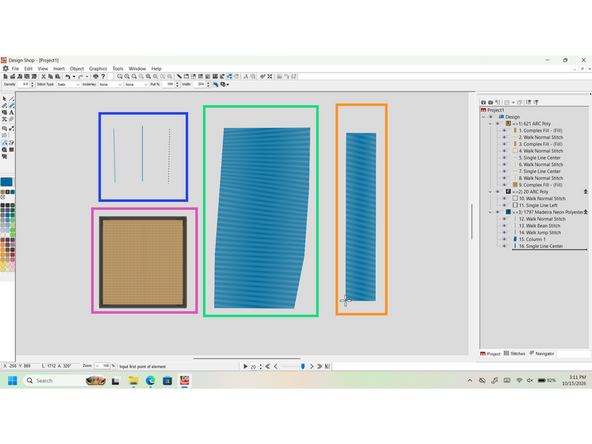This screenshot has height=444, width=592.
Task: Toggle visibility of 5. Single Line Center
Action: [x=504, y=158]
